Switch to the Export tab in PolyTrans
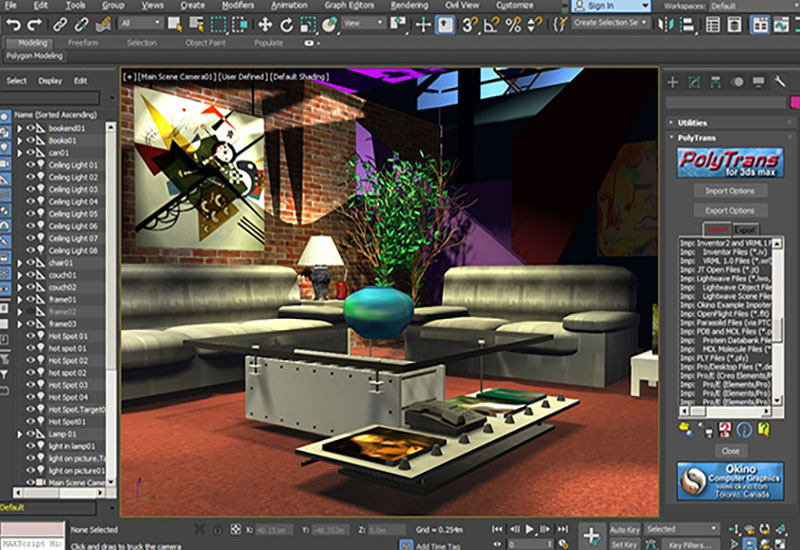The width and height of the screenshot is (800, 550). (748, 229)
